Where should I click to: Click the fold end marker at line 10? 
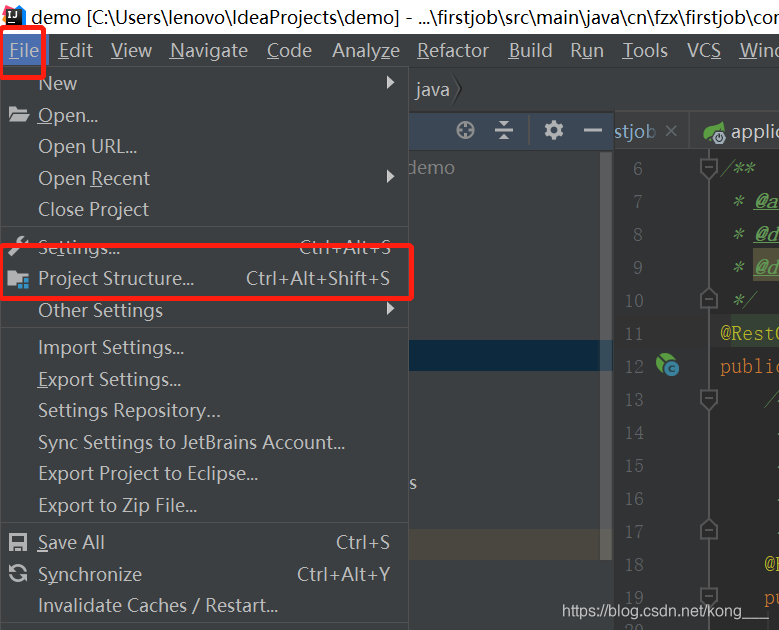(708, 299)
